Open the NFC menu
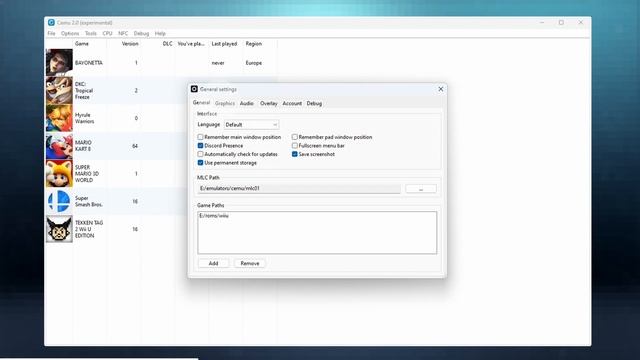 123,33
